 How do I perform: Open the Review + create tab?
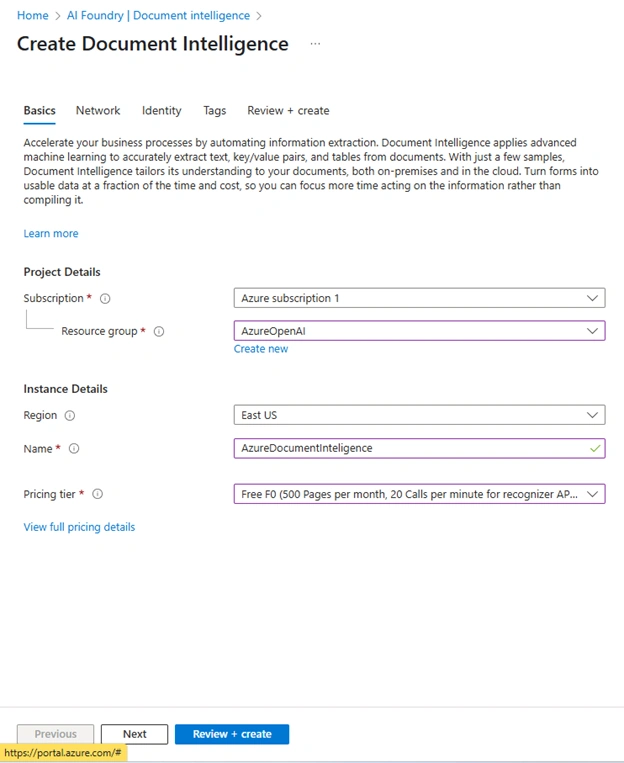288,110
